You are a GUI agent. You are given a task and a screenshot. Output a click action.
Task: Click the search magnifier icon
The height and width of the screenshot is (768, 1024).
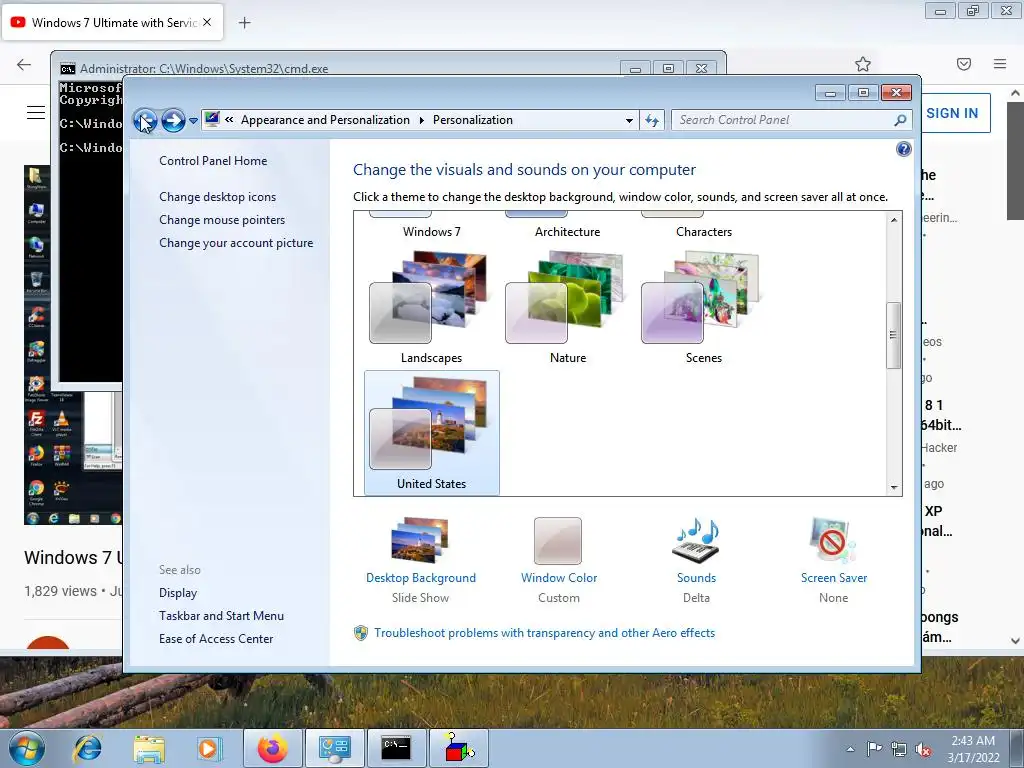[x=900, y=120]
